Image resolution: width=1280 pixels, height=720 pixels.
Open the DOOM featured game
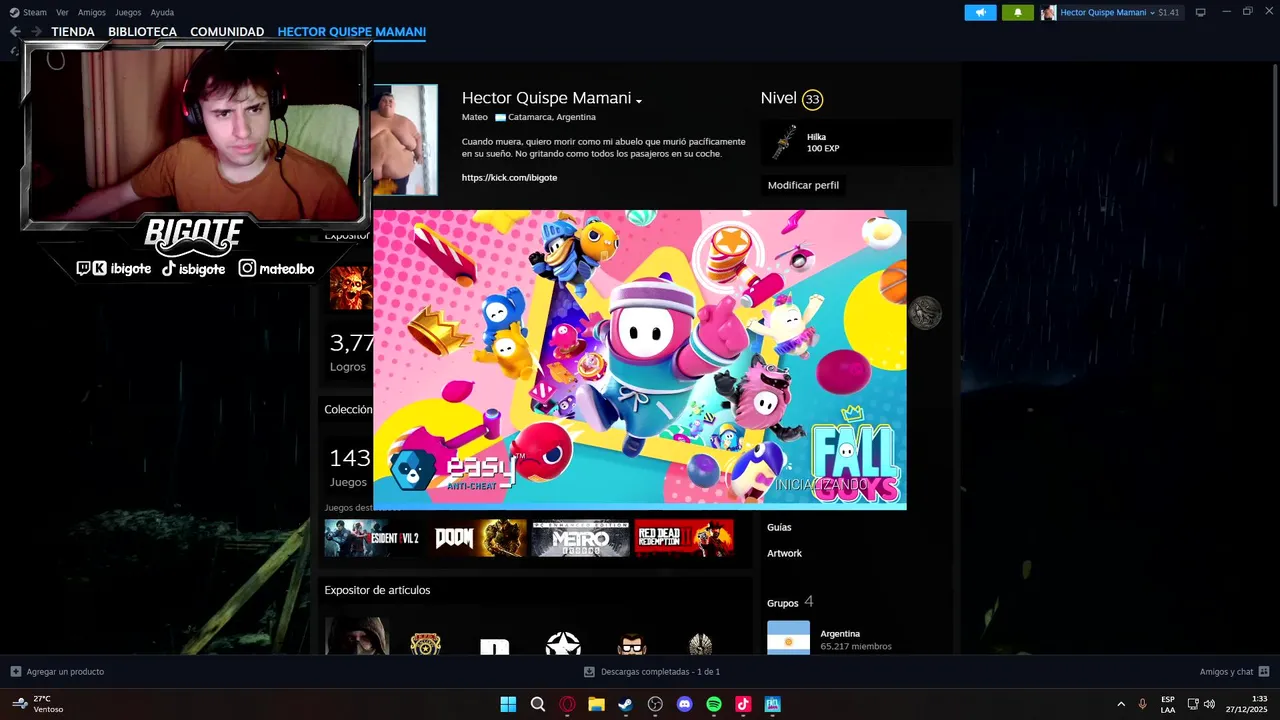click(x=479, y=538)
